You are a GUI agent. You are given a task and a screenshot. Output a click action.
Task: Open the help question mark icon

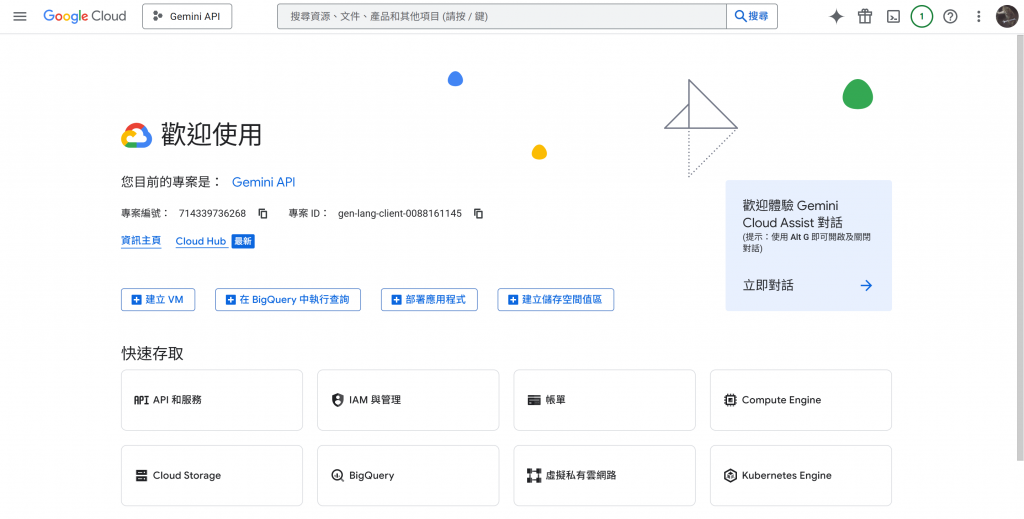tap(950, 16)
